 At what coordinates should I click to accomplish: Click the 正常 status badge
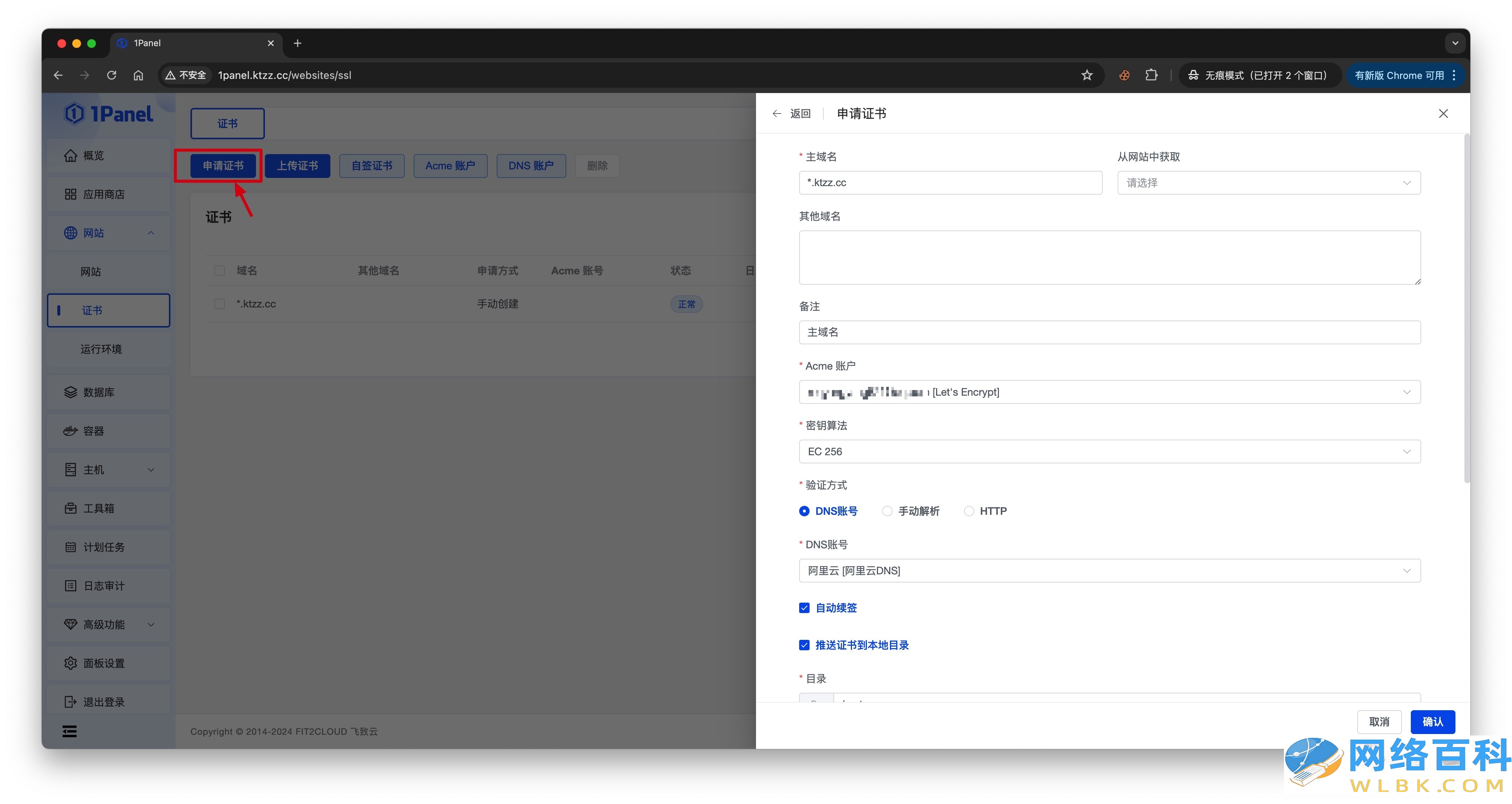coord(686,304)
